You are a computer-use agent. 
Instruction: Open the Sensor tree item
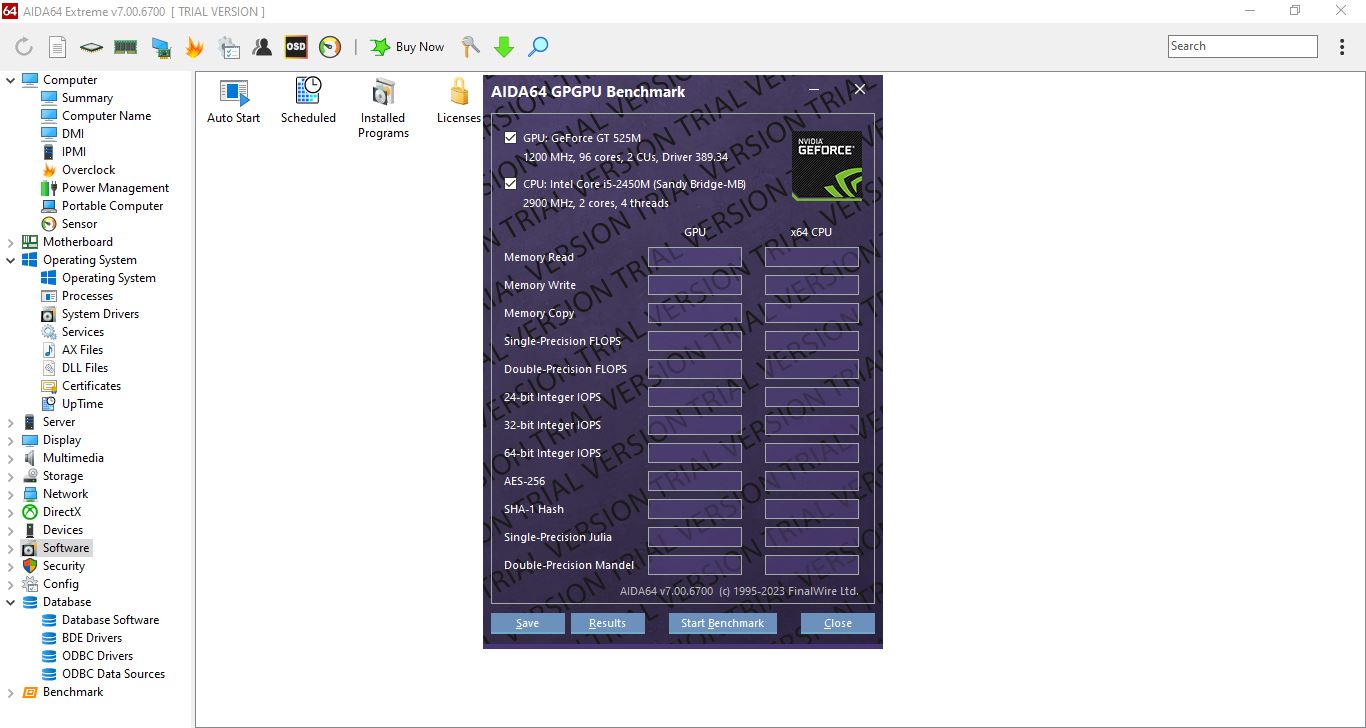pos(79,224)
